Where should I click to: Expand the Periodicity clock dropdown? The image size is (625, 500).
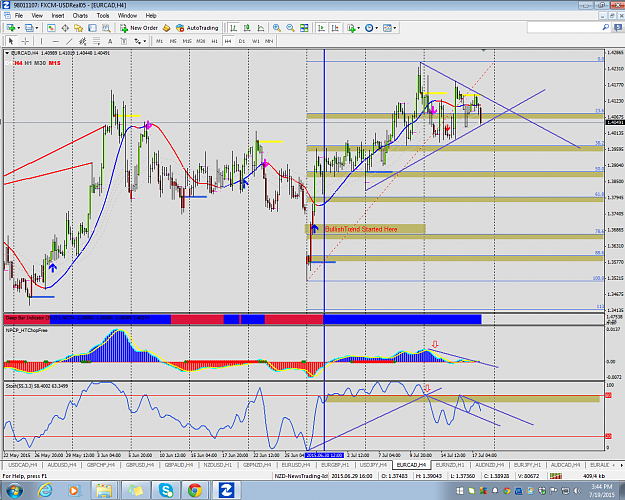[376, 28]
